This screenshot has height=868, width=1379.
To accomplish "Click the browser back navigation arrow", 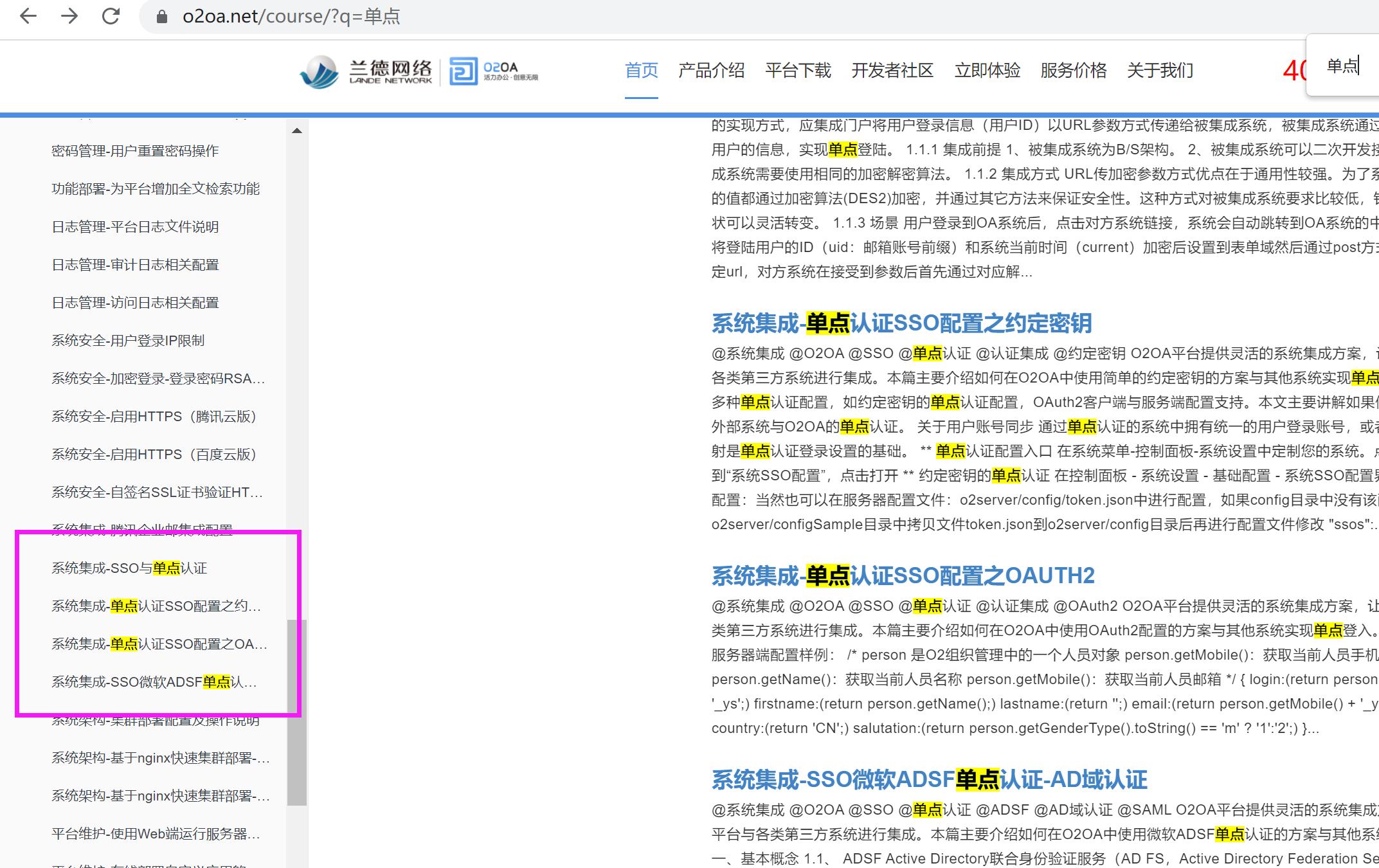I will pyautogui.click(x=28, y=16).
